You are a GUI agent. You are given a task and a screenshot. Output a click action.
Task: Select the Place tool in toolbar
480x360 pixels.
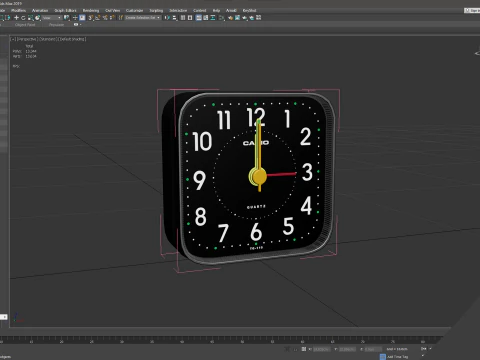pos(37,18)
